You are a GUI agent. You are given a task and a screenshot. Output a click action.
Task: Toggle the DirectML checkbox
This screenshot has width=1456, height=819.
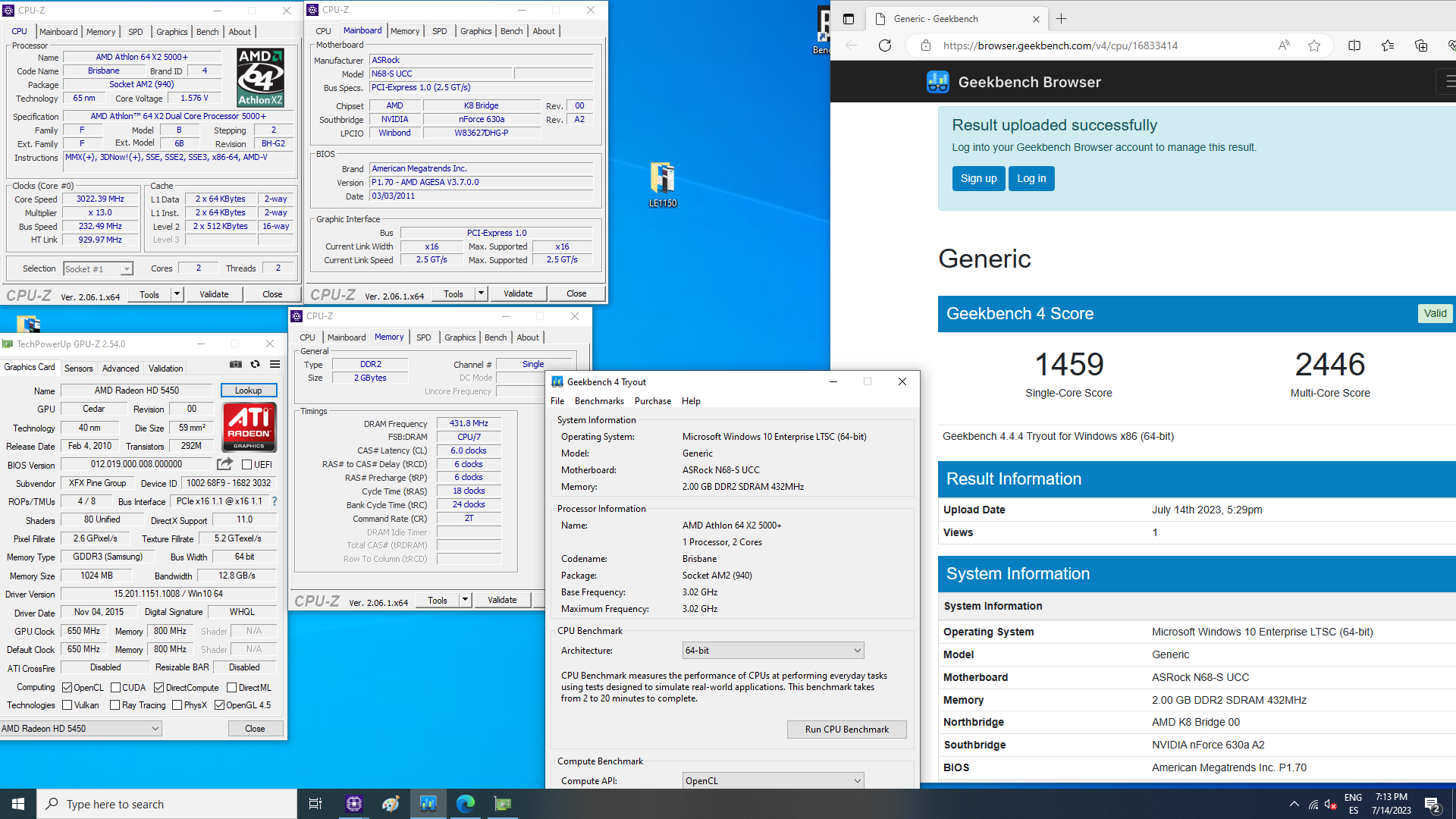[x=231, y=688]
